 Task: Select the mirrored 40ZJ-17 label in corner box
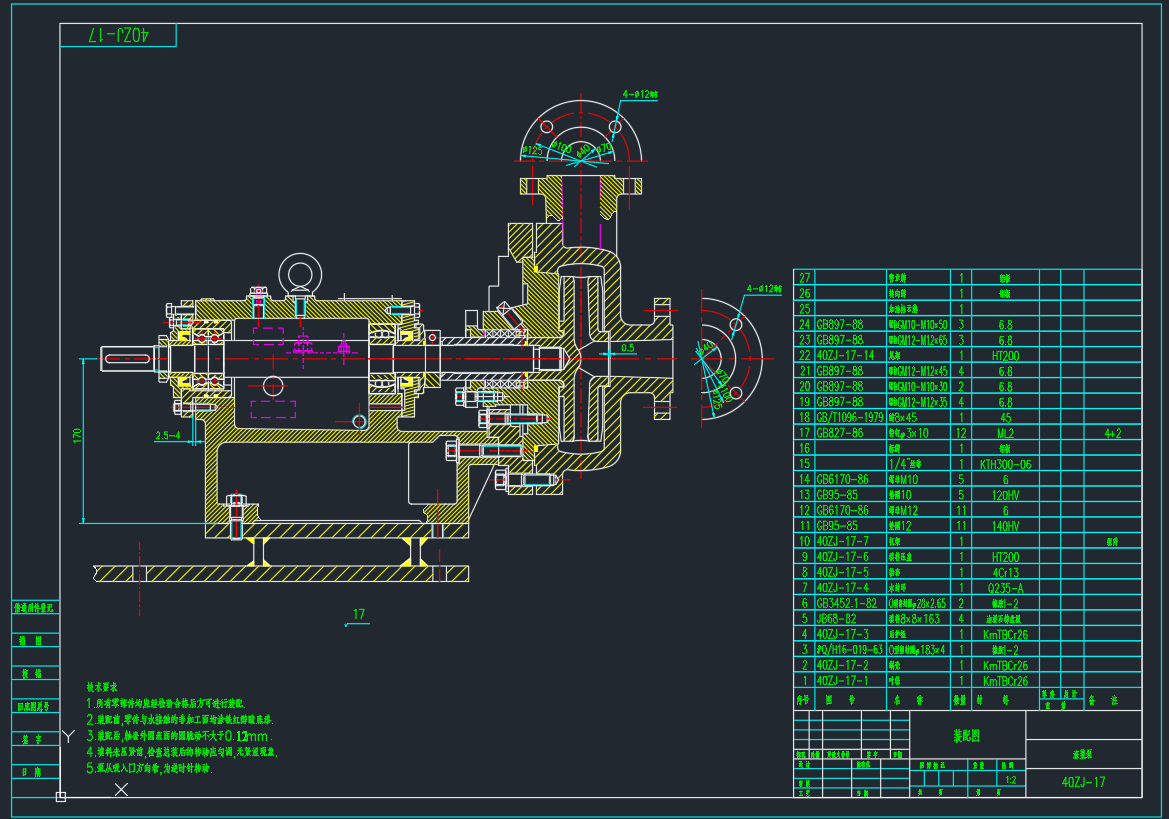118,36
